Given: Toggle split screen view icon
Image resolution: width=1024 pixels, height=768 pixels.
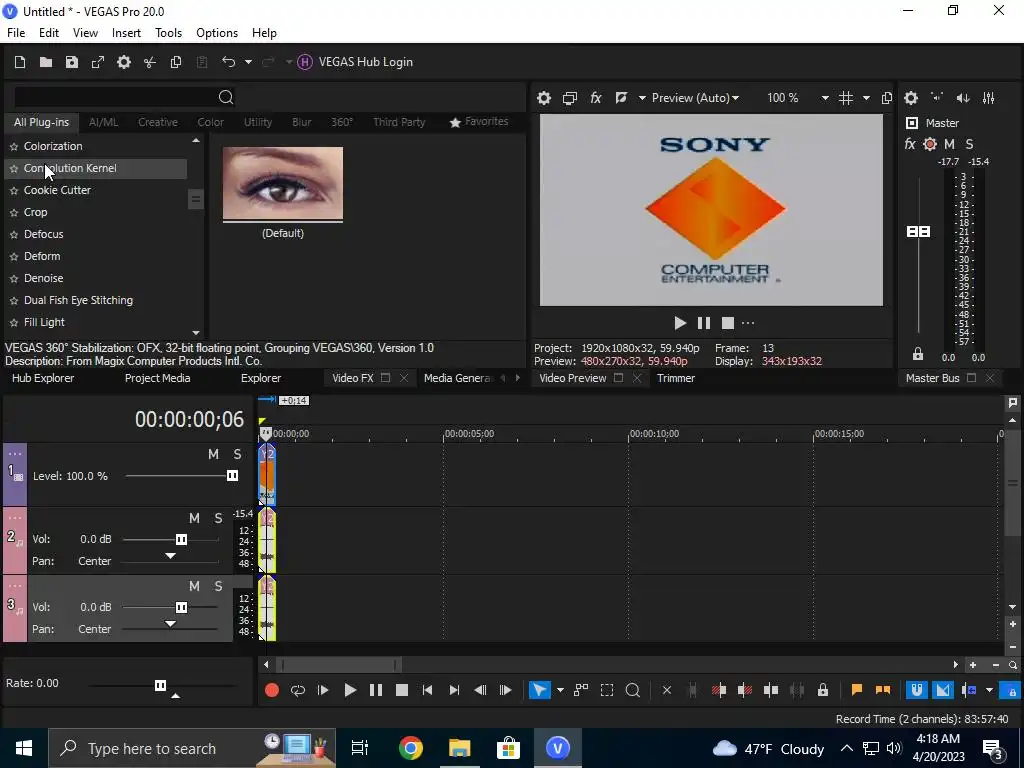Looking at the screenshot, I should pos(621,98).
